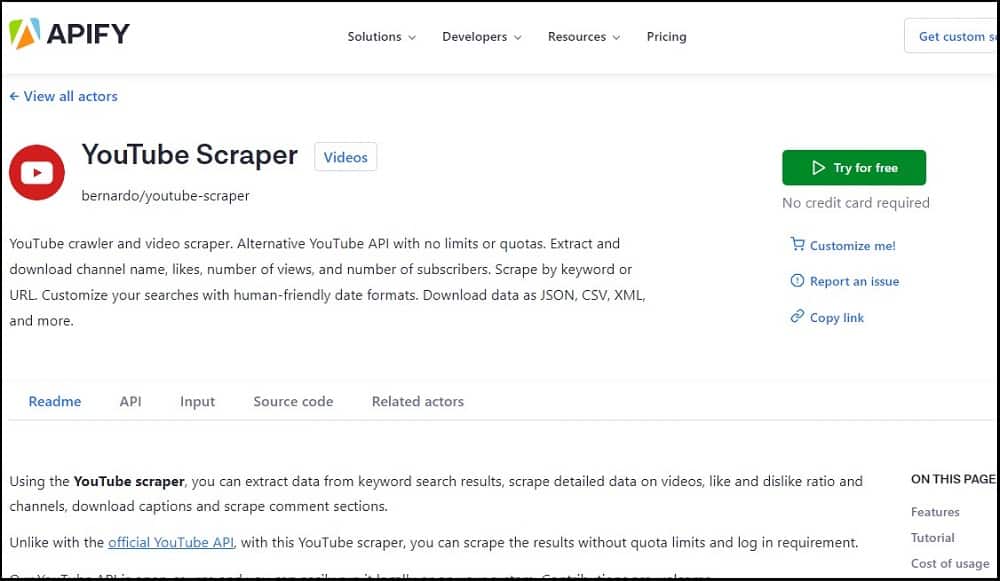Select the Readme tab
The height and width of the screenshot is (581, 1000).
(55, 401)
